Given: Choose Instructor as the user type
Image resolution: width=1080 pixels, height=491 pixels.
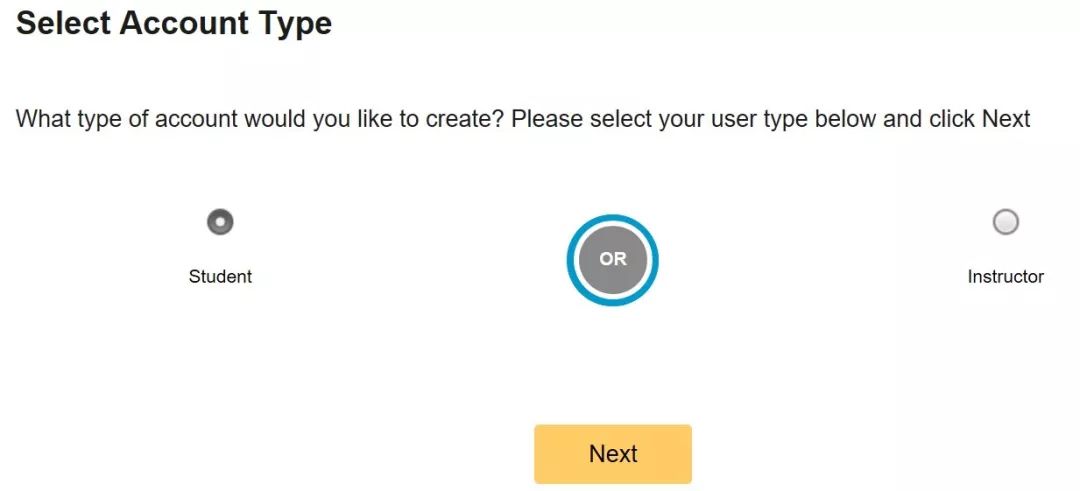Looking at the screenshot, I should click(1006, 222).
